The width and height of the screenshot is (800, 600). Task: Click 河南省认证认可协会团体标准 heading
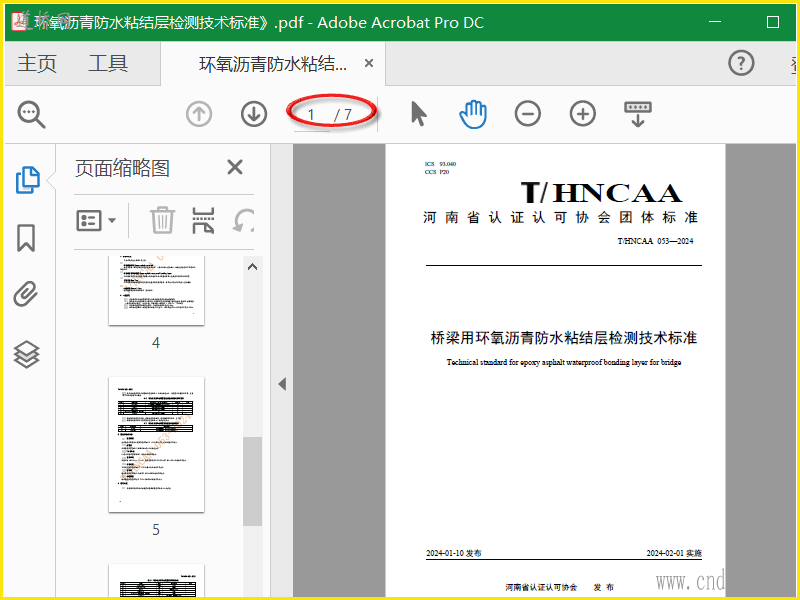coord(560,217)
